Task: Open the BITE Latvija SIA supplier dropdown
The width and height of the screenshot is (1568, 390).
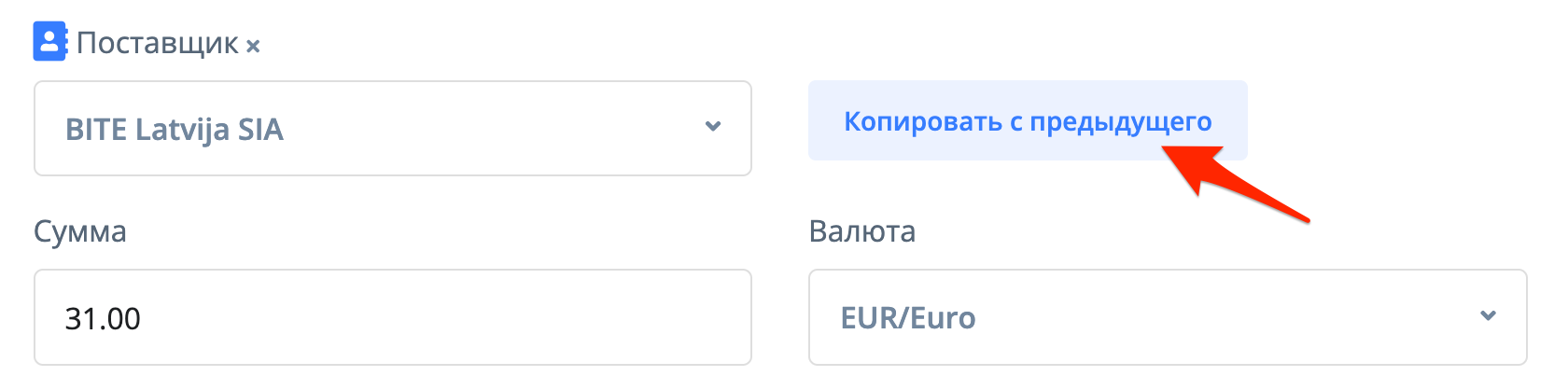Action: (x=392, y=128)
